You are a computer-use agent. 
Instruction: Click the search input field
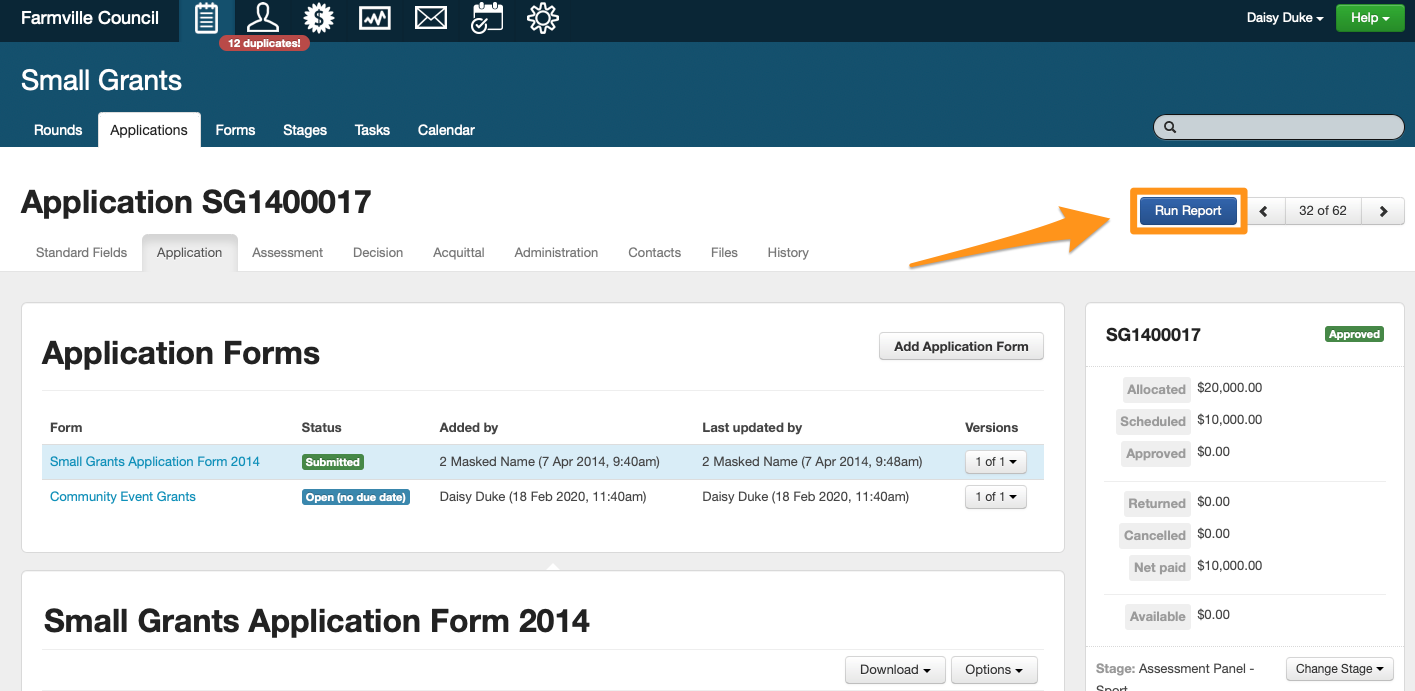point(1278,127)
